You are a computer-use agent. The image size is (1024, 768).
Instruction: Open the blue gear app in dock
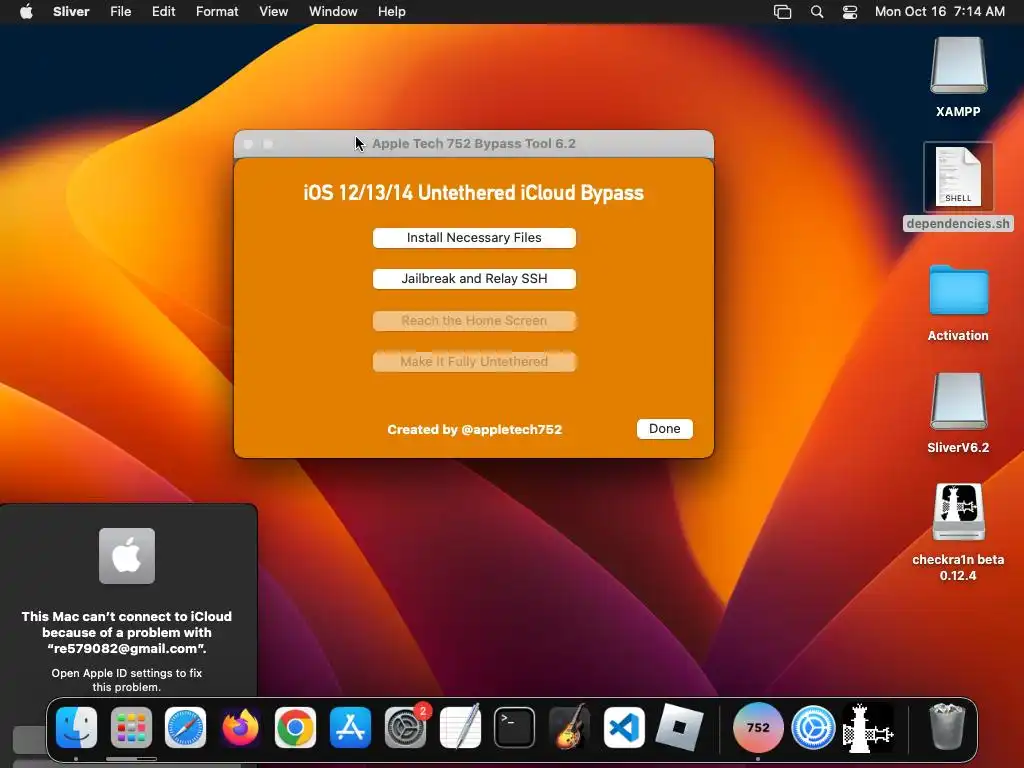point(813,727)
